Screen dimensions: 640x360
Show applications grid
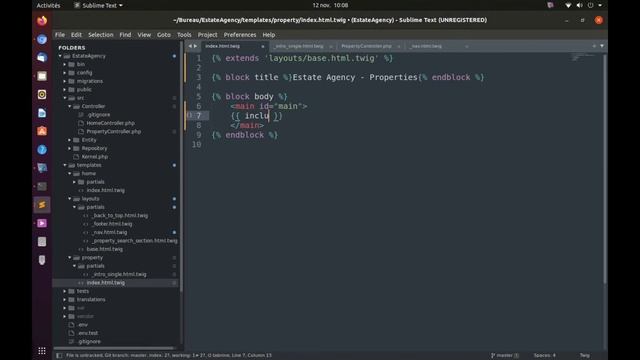pyautogui.click(x=42, y=351)
